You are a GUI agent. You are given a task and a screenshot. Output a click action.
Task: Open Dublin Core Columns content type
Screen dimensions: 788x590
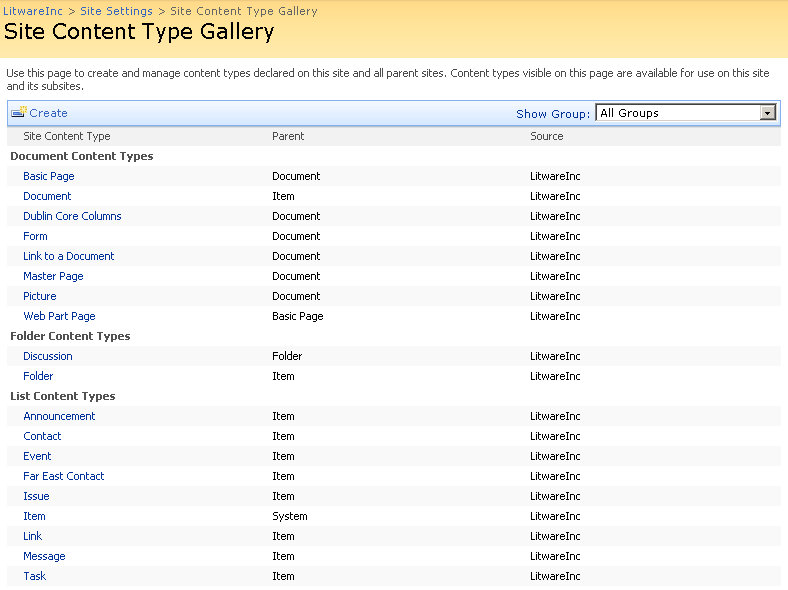point(72,216)
